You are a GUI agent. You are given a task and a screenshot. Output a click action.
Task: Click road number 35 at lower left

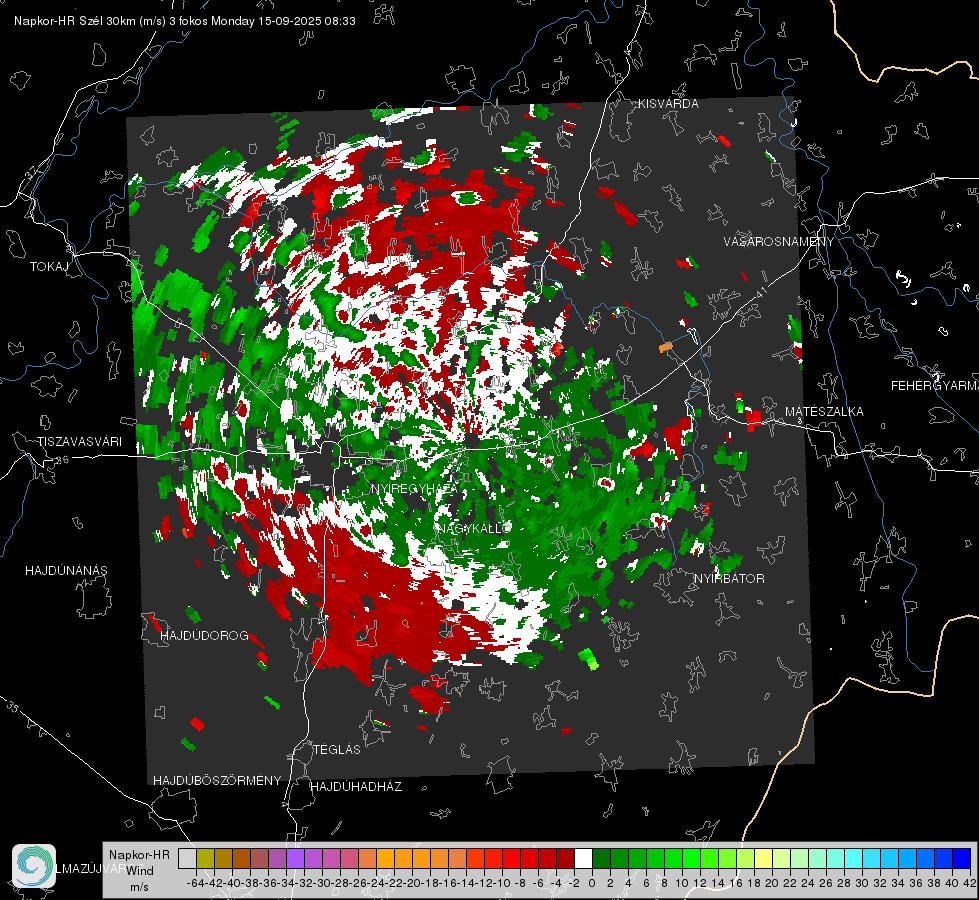tap(12, 707)
